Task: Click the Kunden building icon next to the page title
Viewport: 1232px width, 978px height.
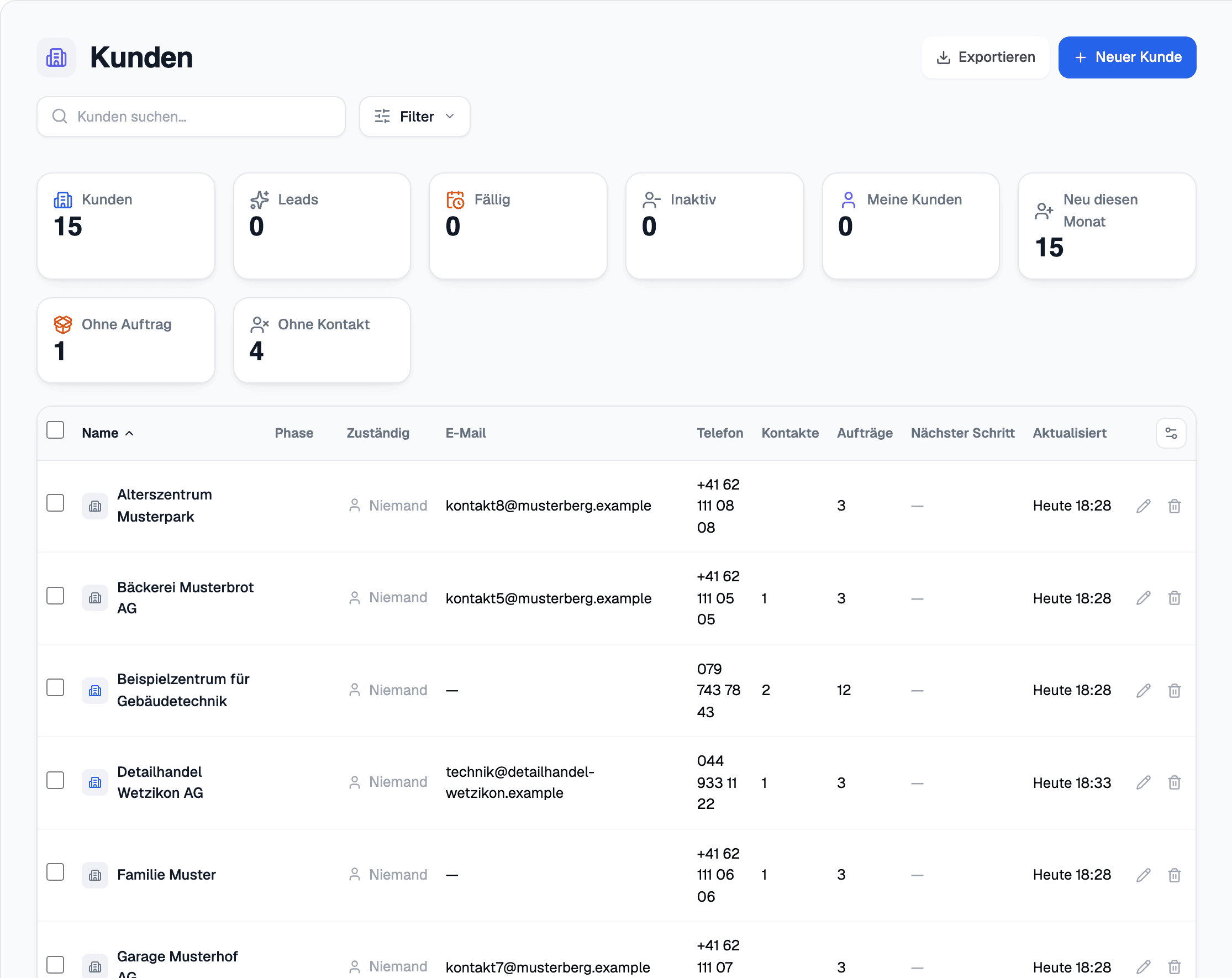Action: [x=56, y=57]
